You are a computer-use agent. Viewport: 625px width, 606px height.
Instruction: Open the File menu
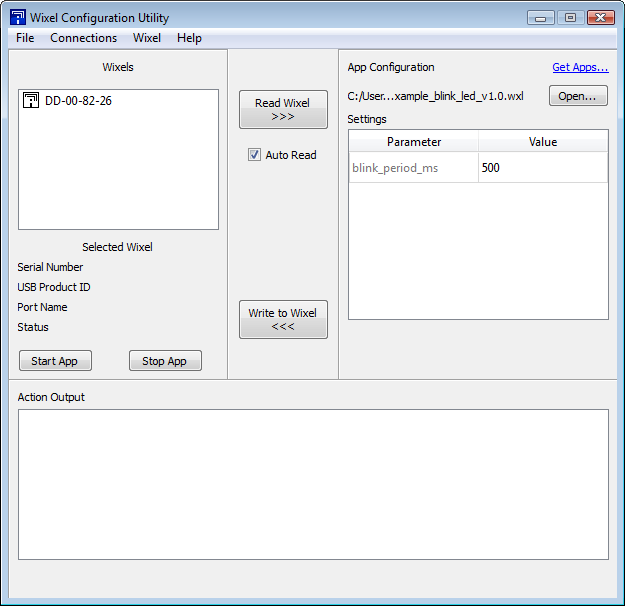point(25,38)
